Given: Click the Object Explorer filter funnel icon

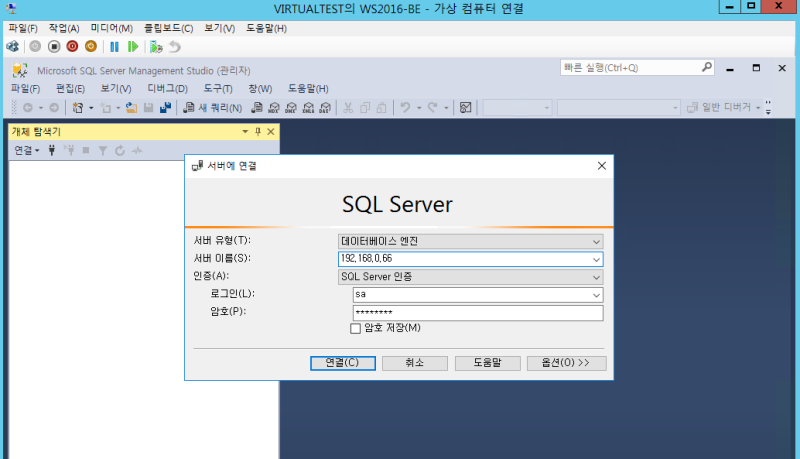Looking at the screenshot, I should [103, 150].
